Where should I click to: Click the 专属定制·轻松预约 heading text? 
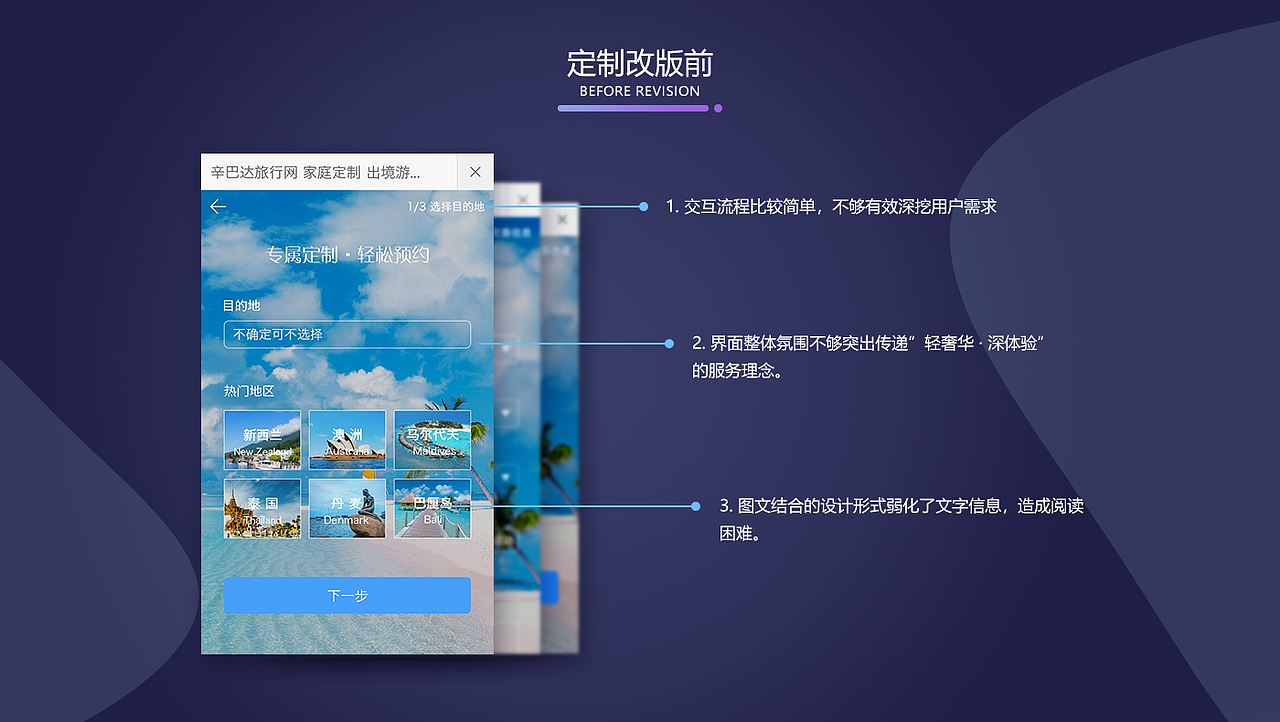pos(347,254)
